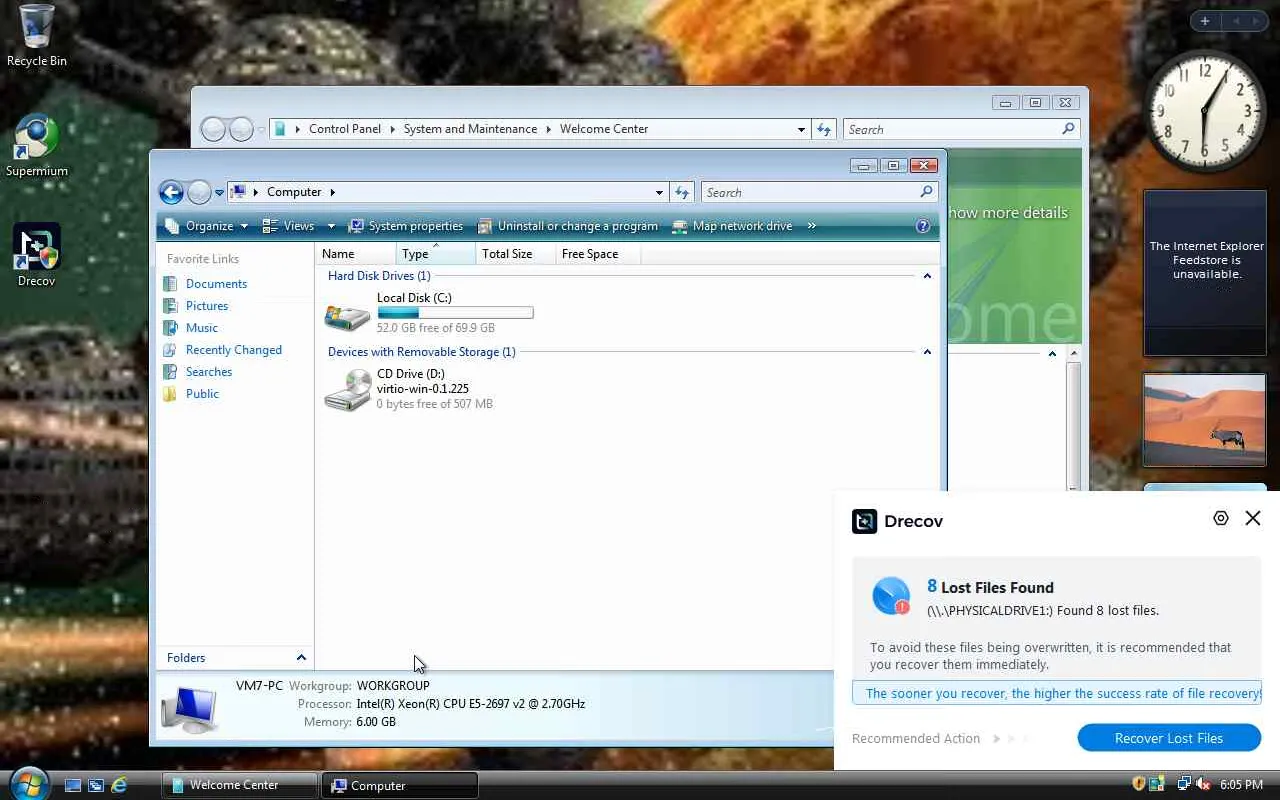Open the Recycle Bin desktop icon
Viewport: 1280px width, 800px height.
(36, 36)
